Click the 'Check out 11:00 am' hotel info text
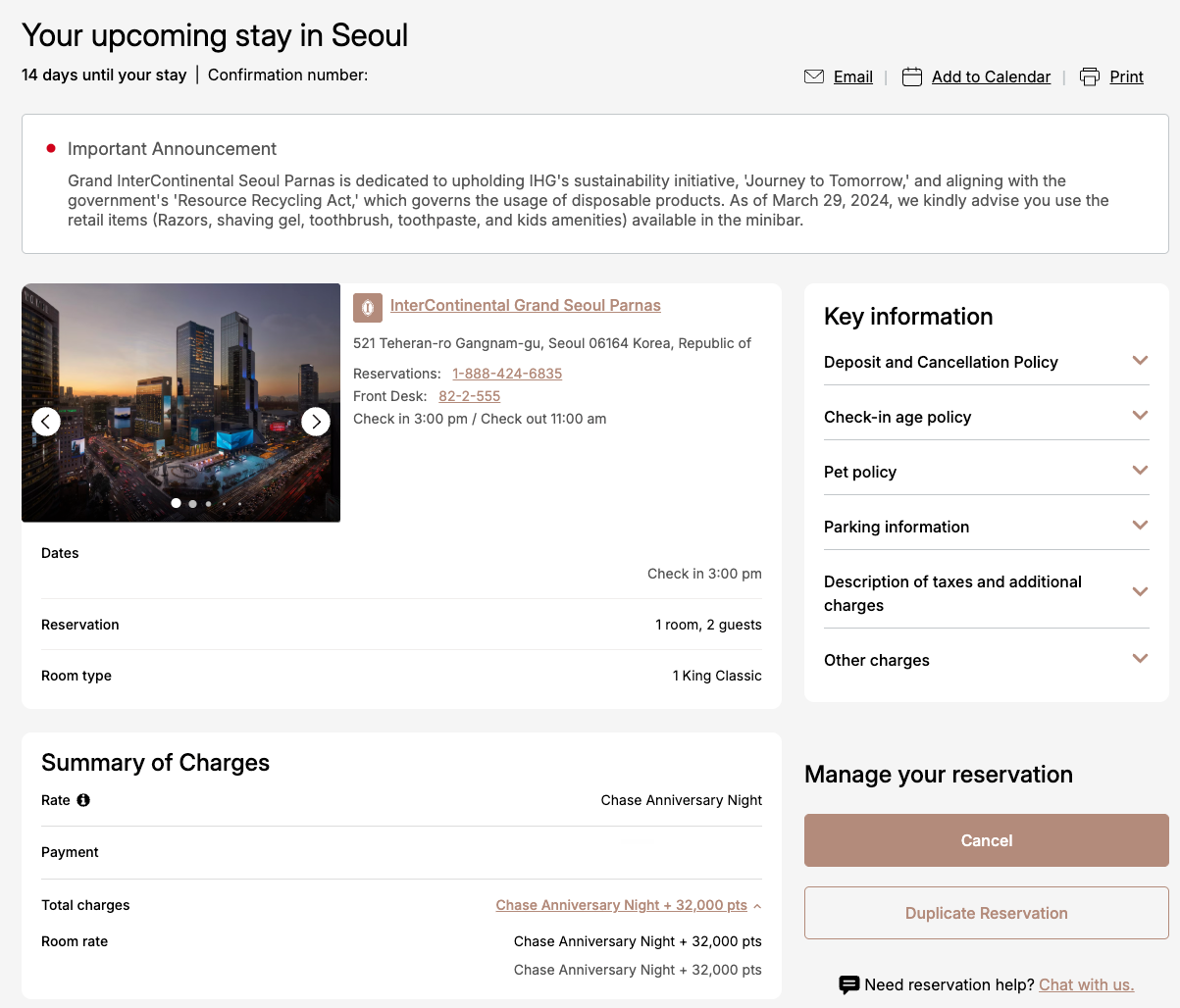The image size is (1180, 1008). click(543, 419)
